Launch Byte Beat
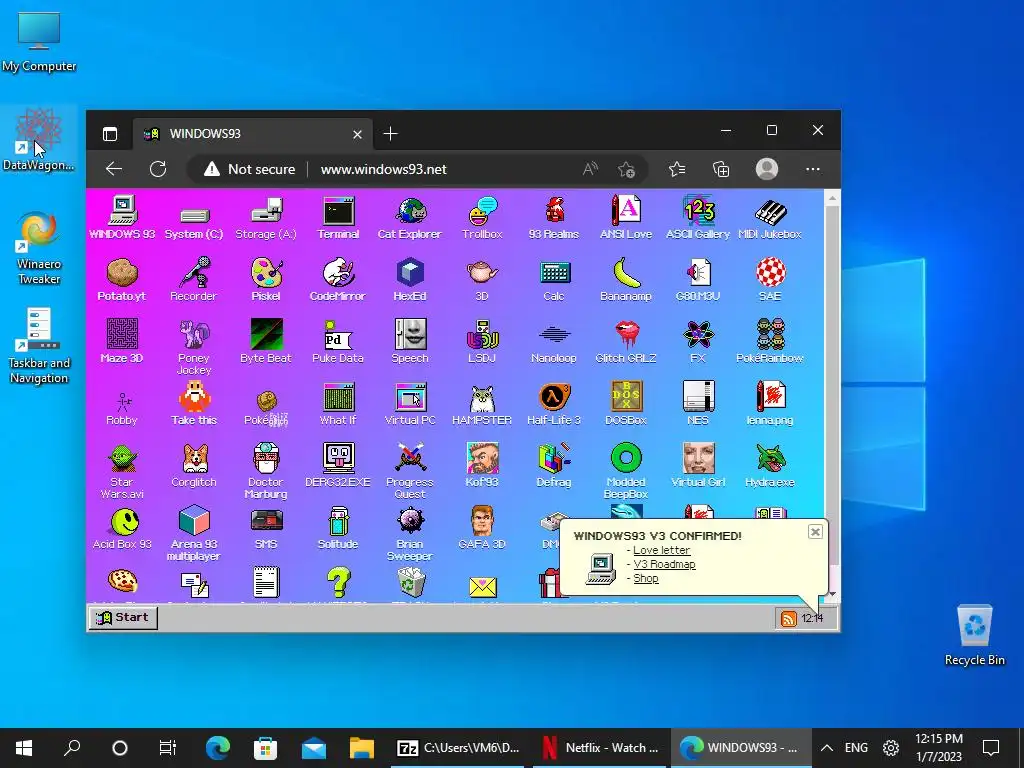 point(266,342)
